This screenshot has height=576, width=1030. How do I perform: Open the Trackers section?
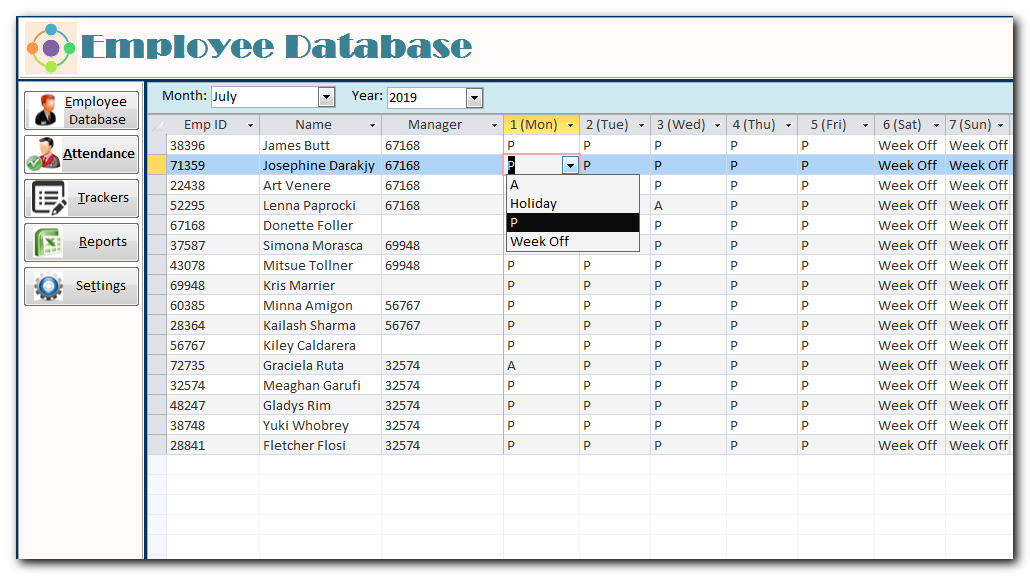(81, 198)
